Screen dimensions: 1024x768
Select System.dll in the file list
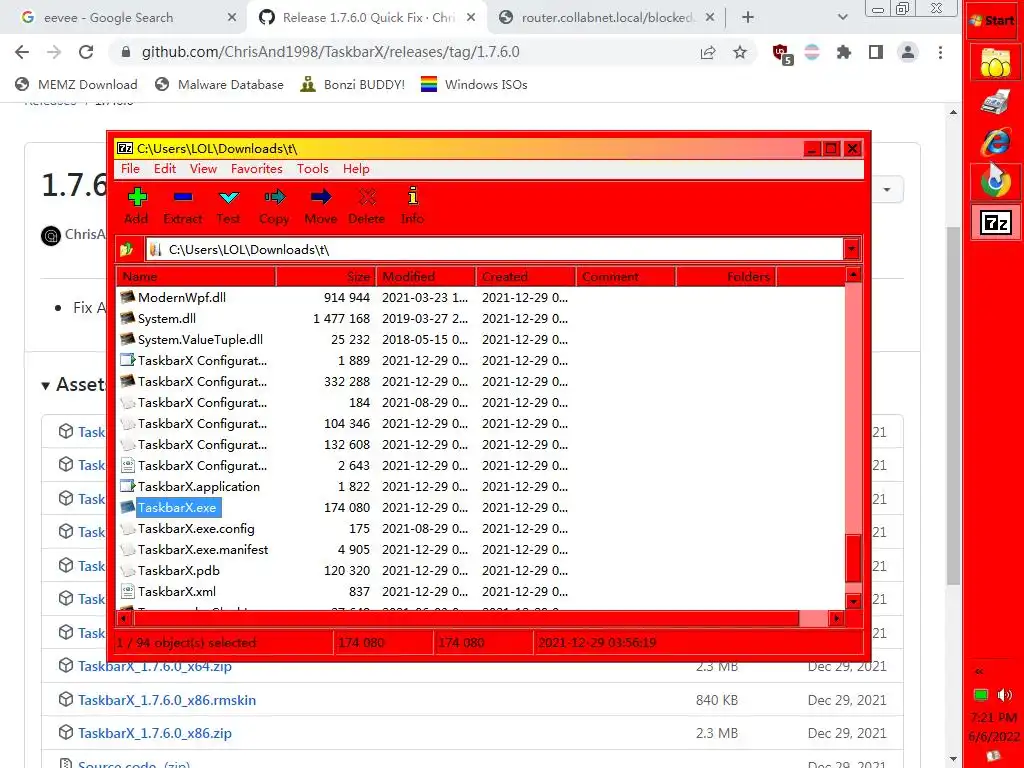point(167,319)
